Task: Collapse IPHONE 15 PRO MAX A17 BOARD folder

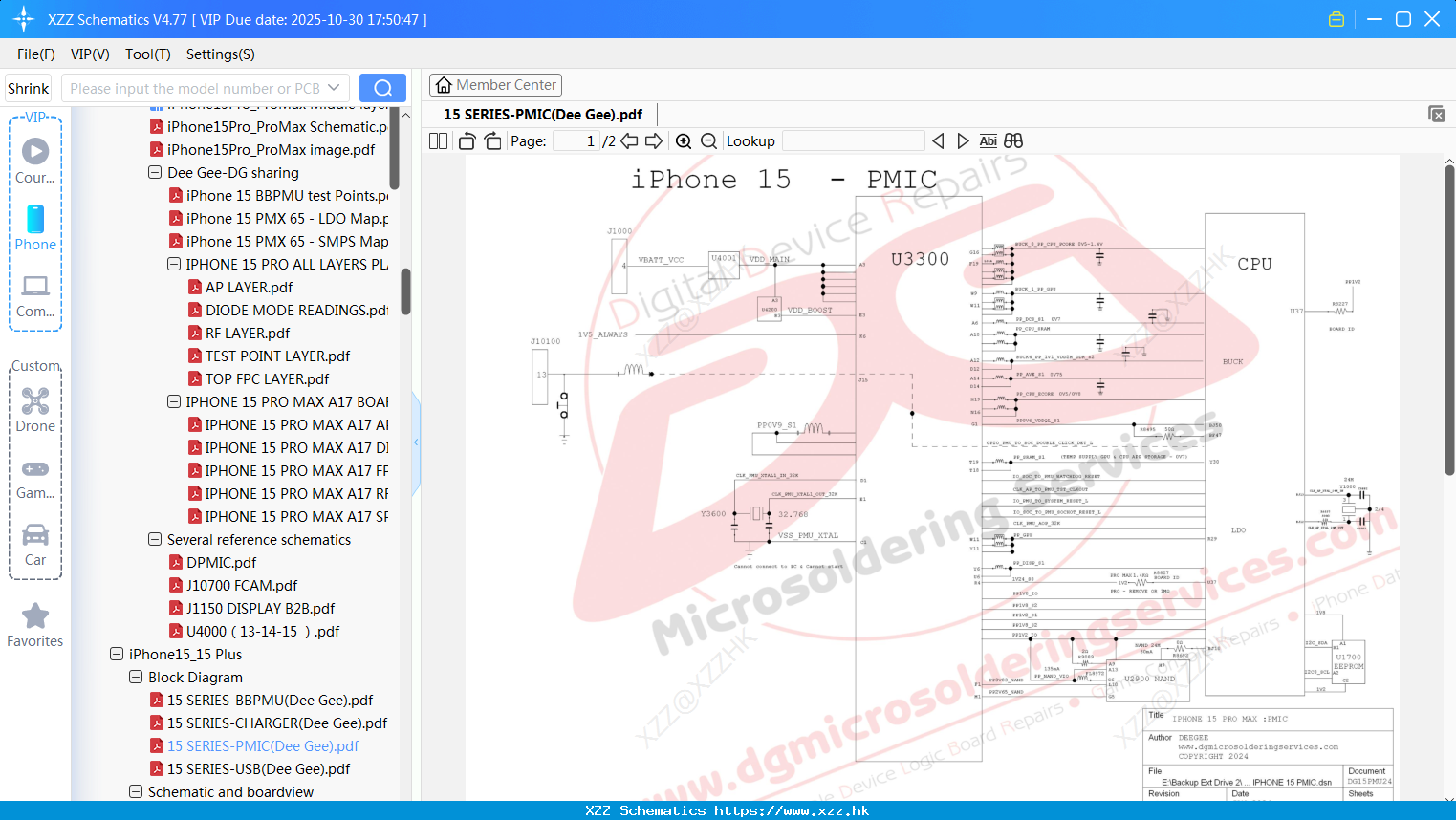Action: (x=174, y=402)
